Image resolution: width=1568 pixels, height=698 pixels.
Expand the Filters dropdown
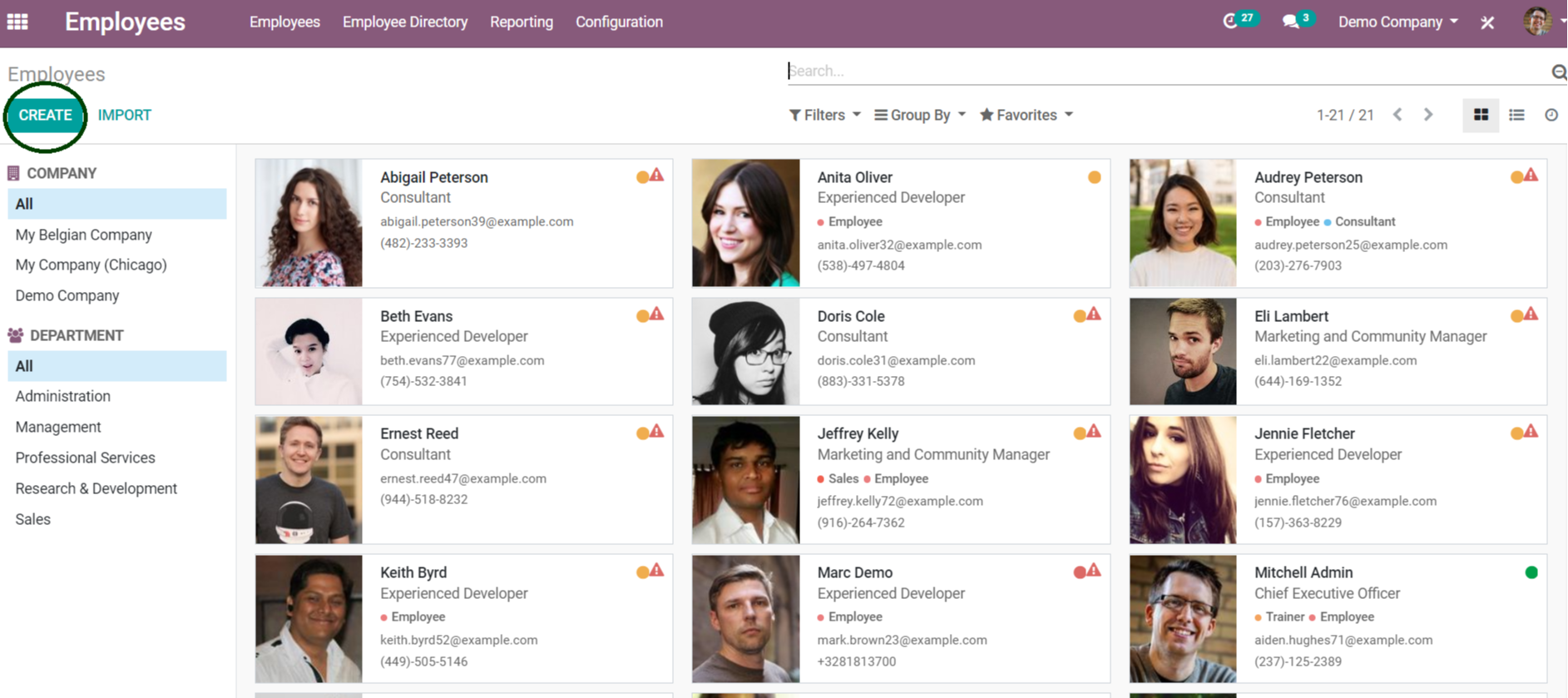point(824,115)
